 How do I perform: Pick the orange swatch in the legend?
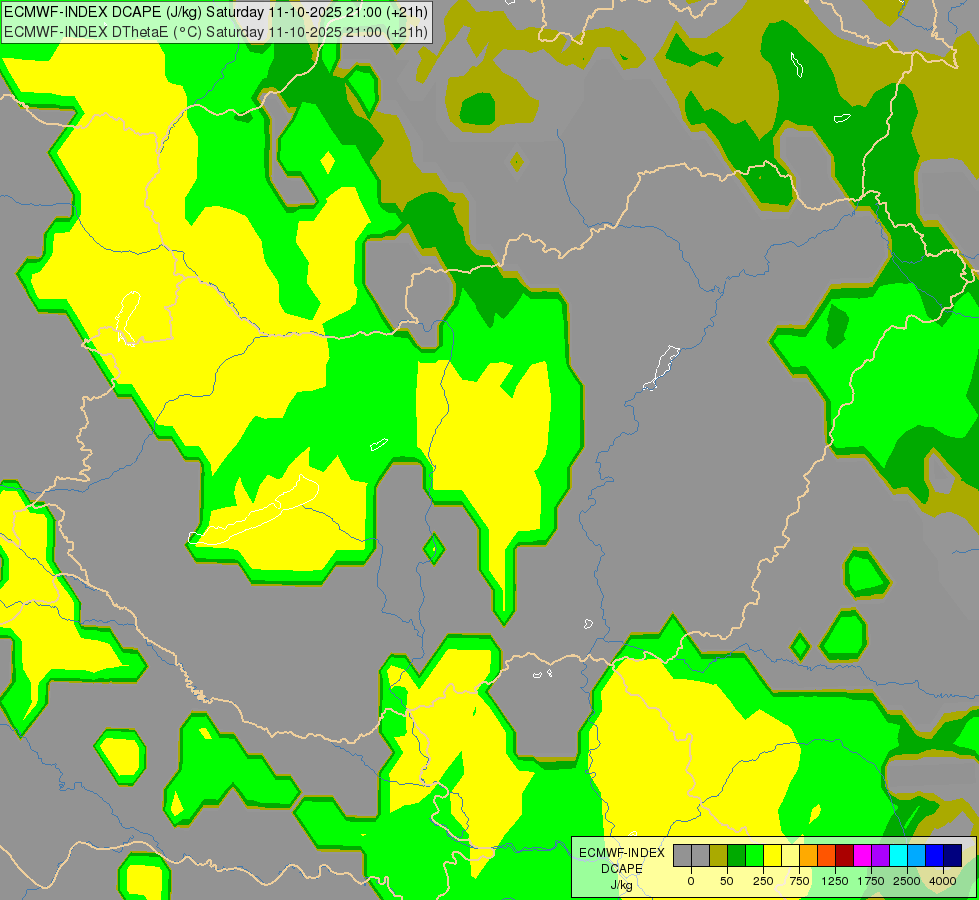(x=808, y=855)
